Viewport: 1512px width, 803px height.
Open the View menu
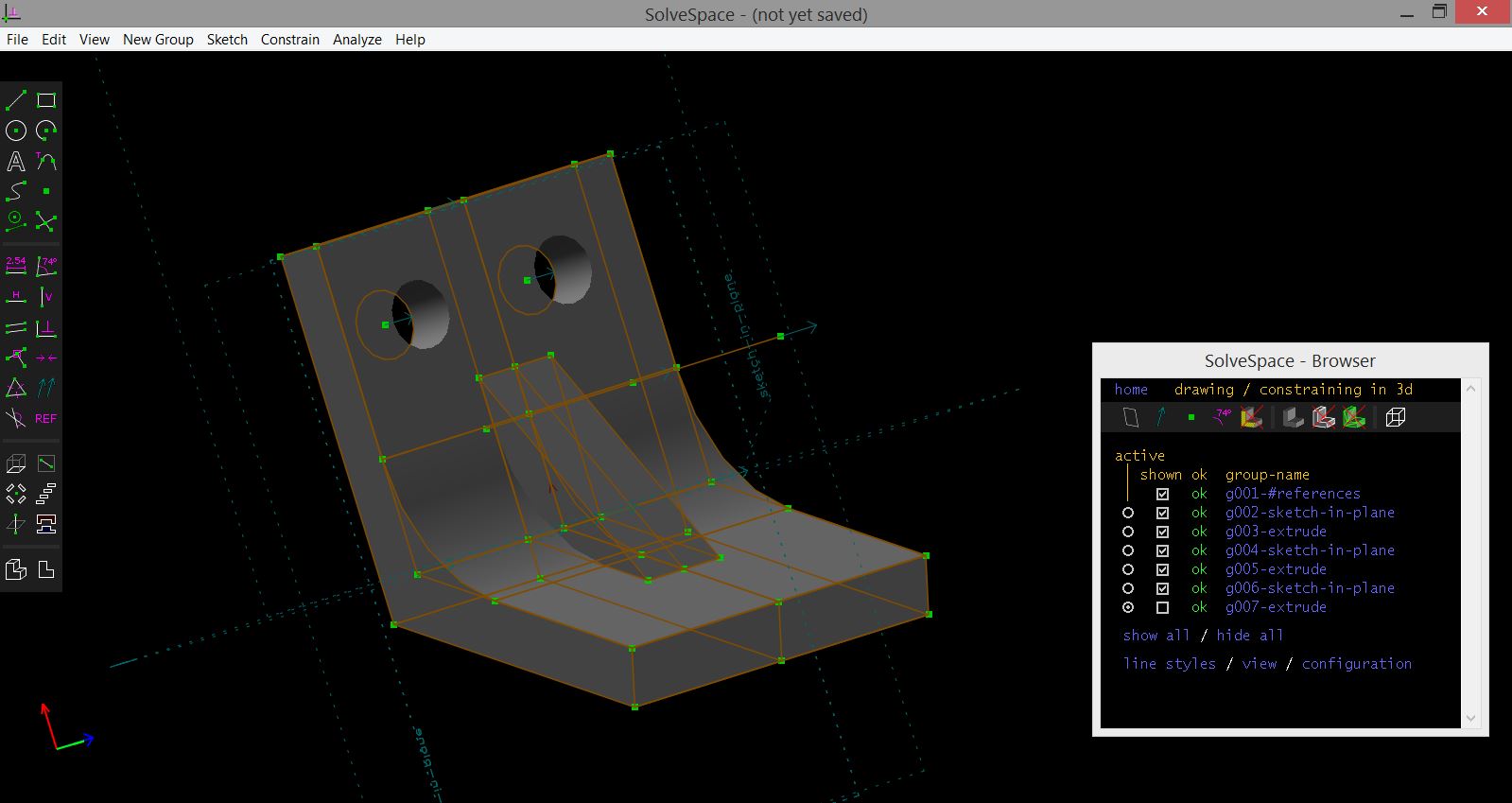(95, 40)
